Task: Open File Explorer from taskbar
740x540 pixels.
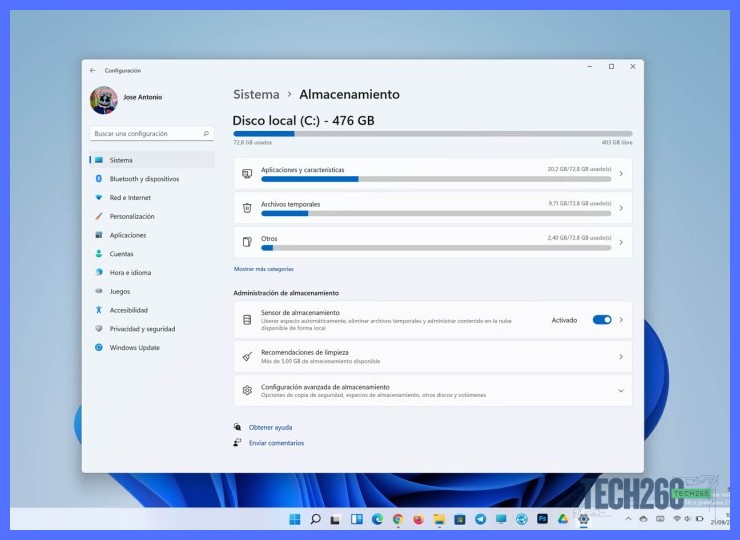Action: 439,519
